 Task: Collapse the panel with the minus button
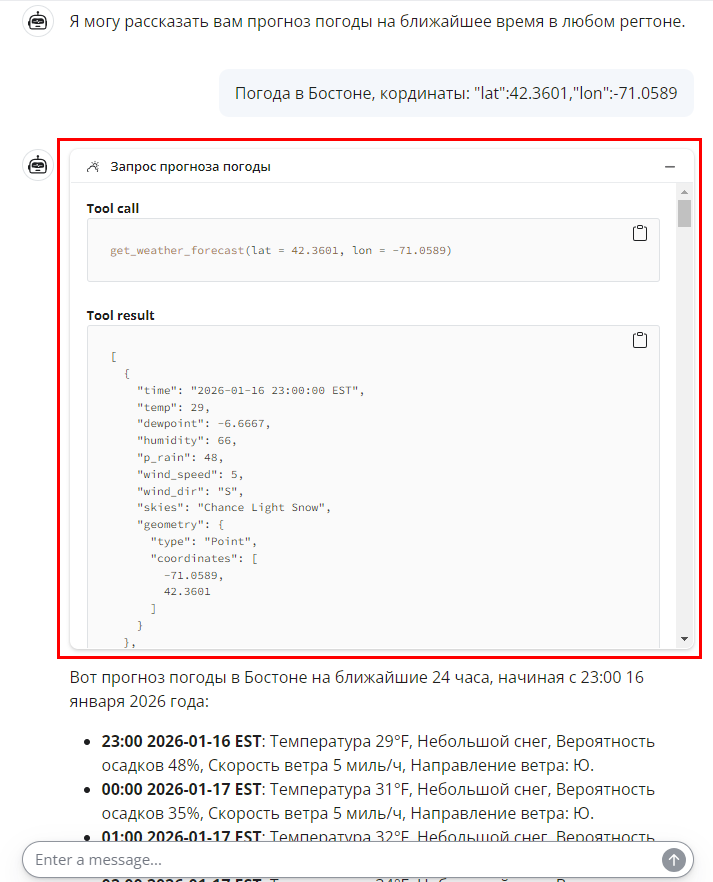tap(670, 167)
